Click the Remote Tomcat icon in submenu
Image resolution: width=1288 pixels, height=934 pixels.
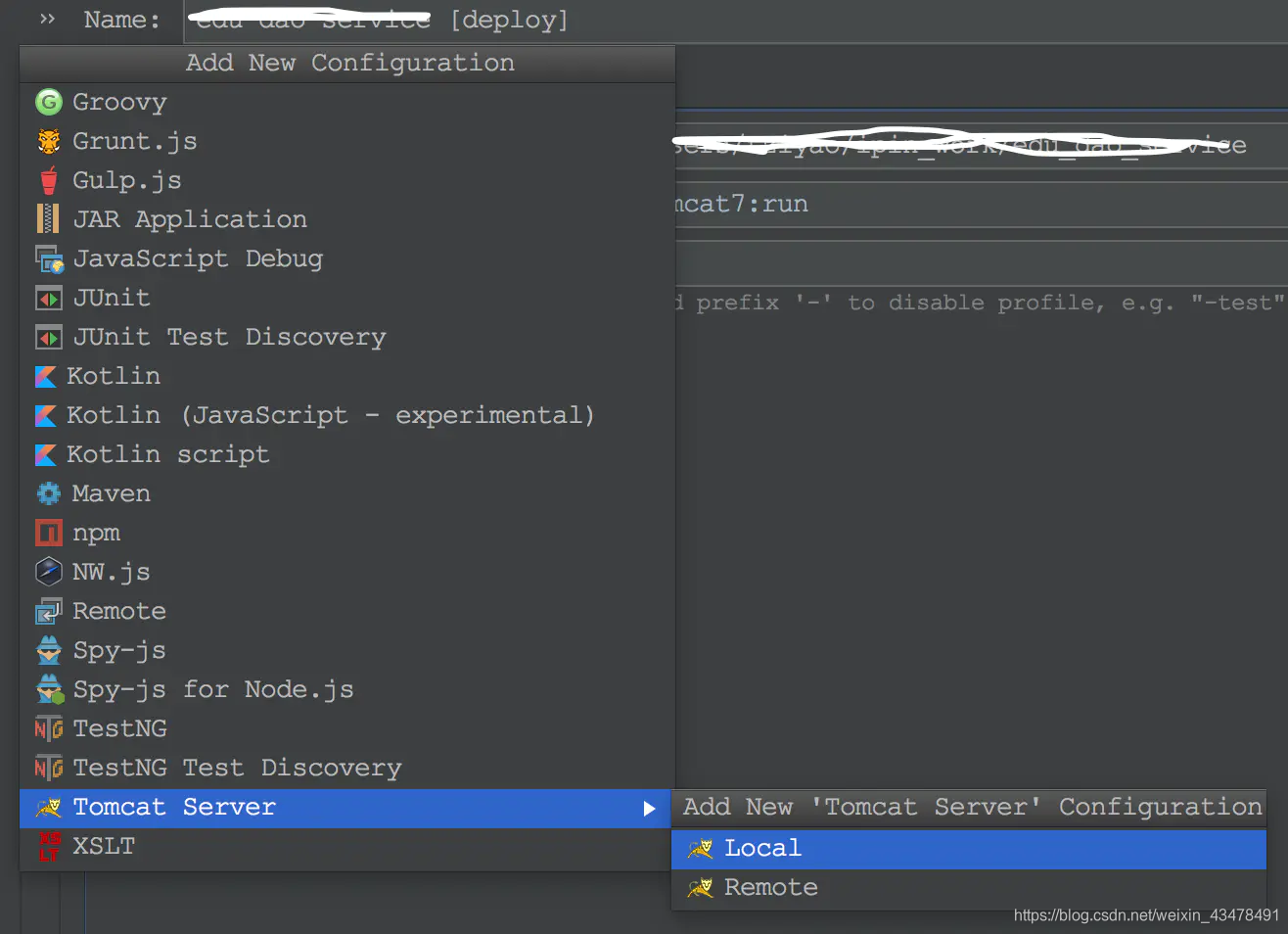[700, 888]
